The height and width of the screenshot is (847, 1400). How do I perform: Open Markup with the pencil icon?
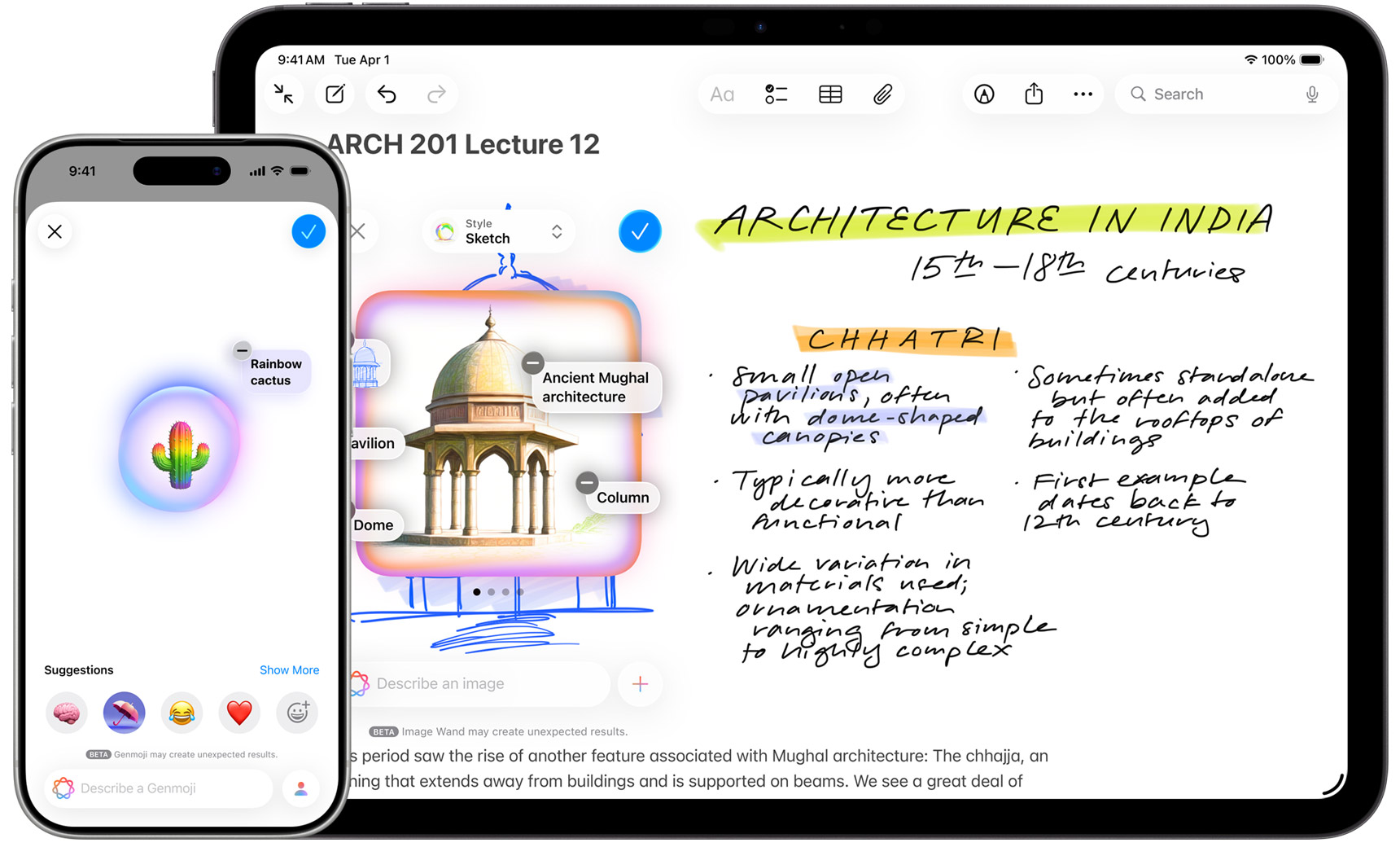tap(983, 94)
